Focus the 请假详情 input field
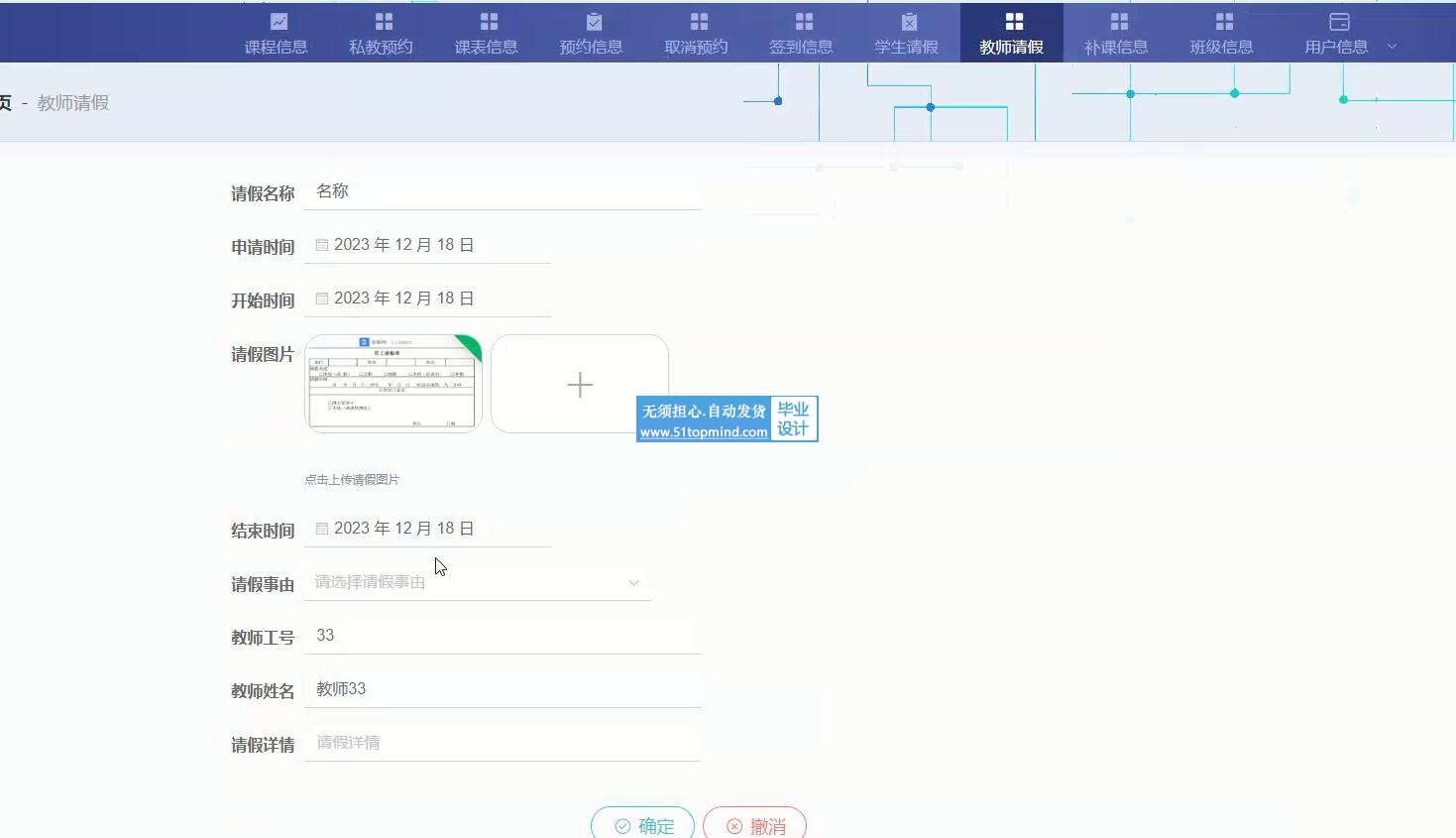The image size is (1456, 838). pyautogui.click(x=502, y=743)
